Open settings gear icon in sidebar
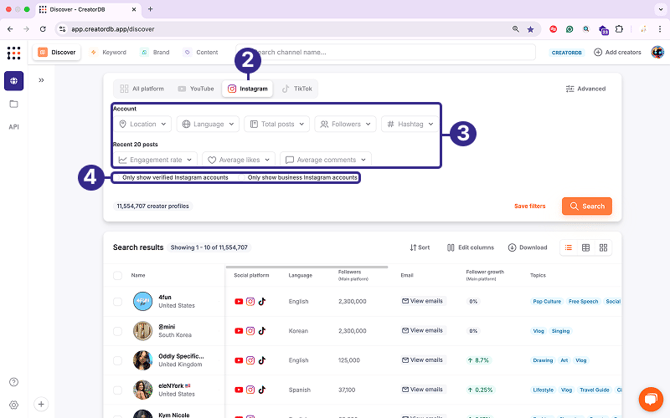 pyautogui.click(x=14, y=405)
